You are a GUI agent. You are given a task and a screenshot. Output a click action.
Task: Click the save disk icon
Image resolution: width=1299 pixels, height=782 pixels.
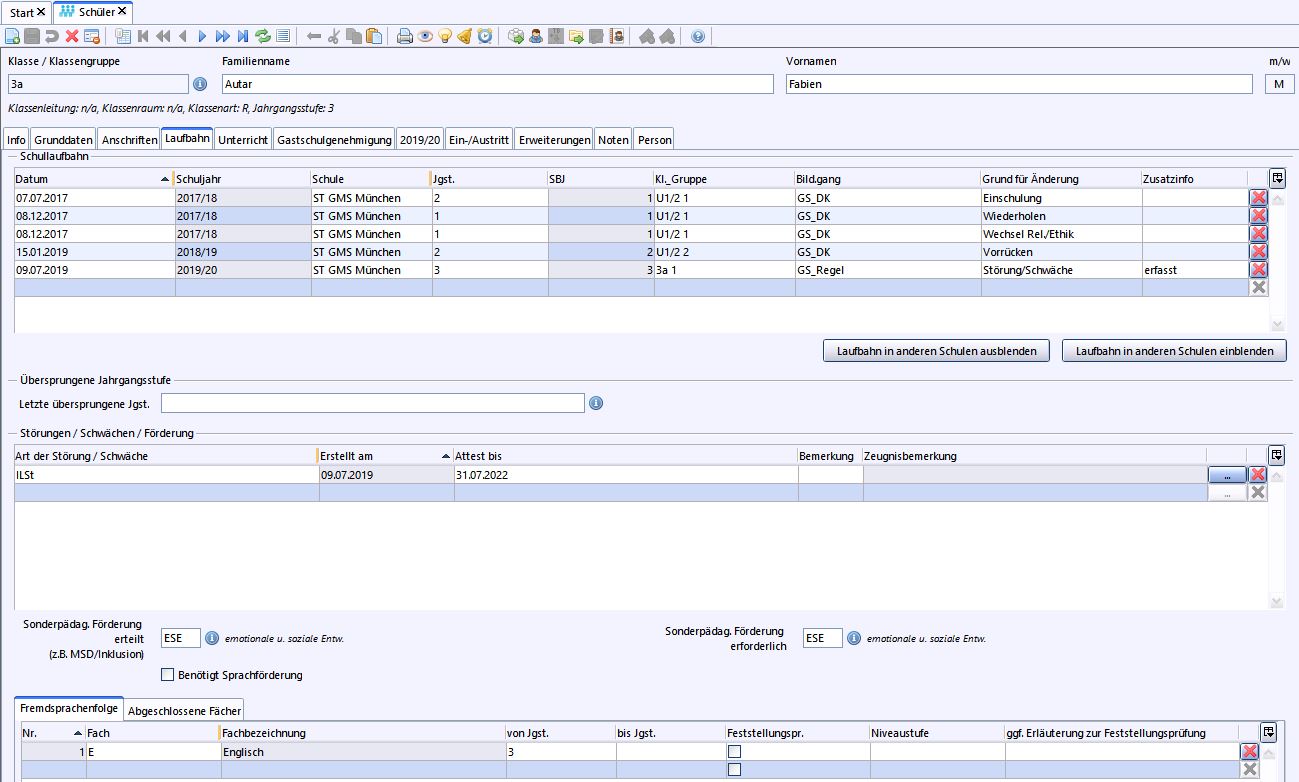tap(32, 36)
